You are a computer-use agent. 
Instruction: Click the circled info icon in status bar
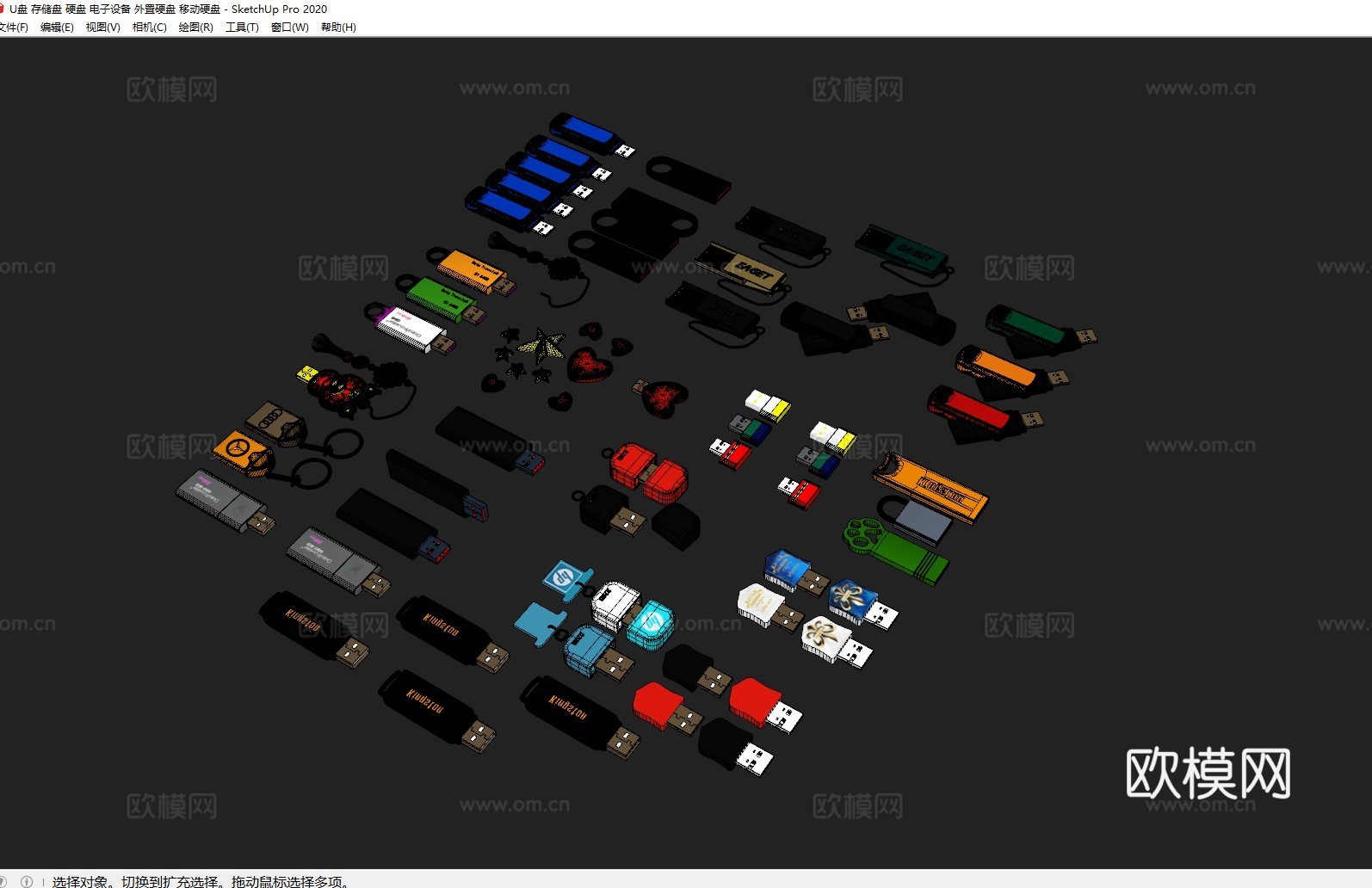27,881
